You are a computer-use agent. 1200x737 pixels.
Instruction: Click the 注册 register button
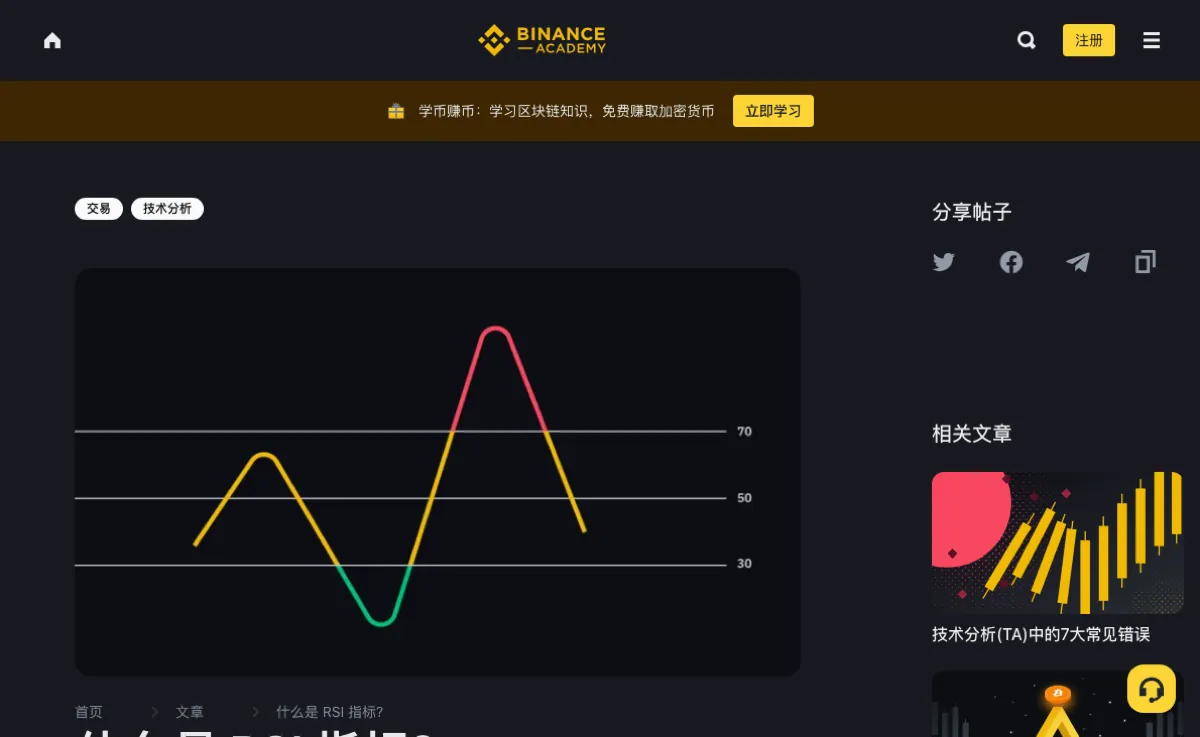[x=1089, y=40]
